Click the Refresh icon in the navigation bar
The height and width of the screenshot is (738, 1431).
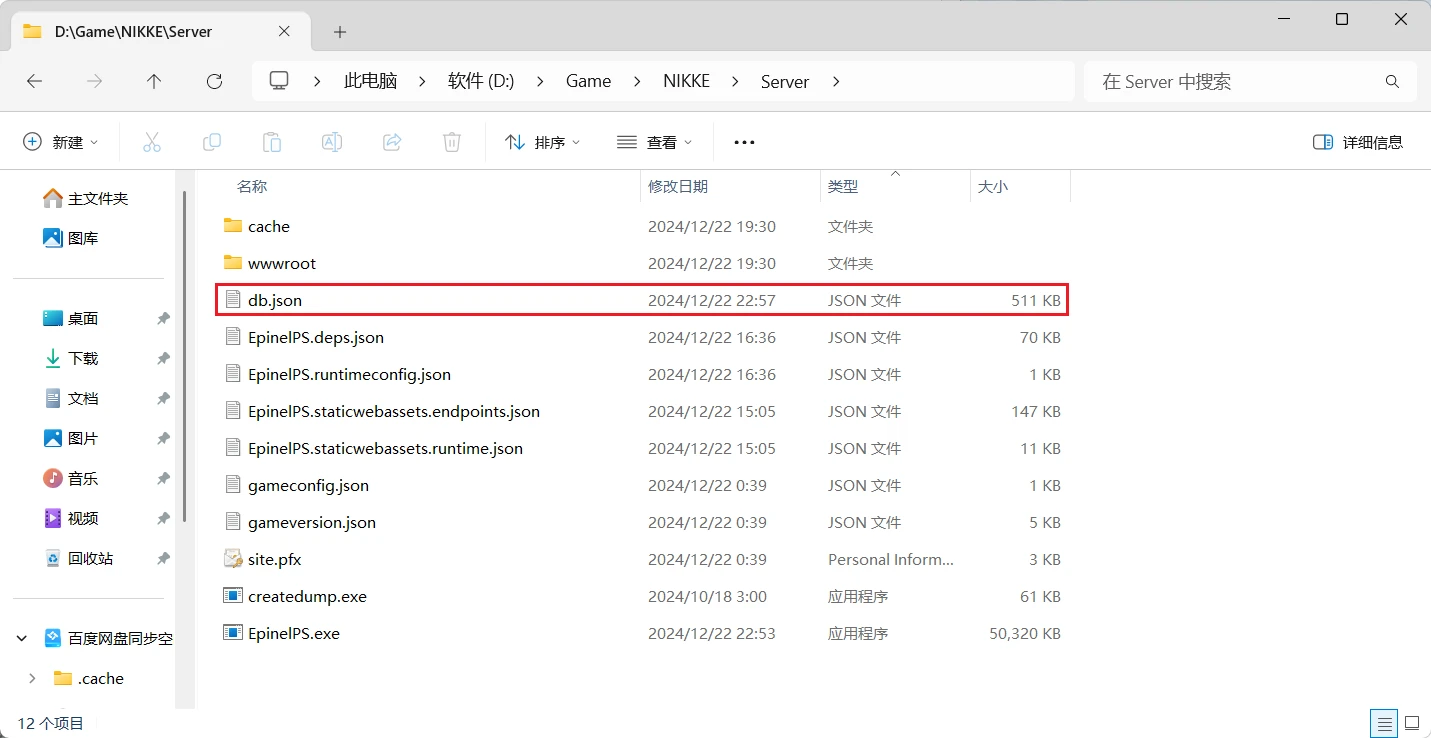click(214, 81)
